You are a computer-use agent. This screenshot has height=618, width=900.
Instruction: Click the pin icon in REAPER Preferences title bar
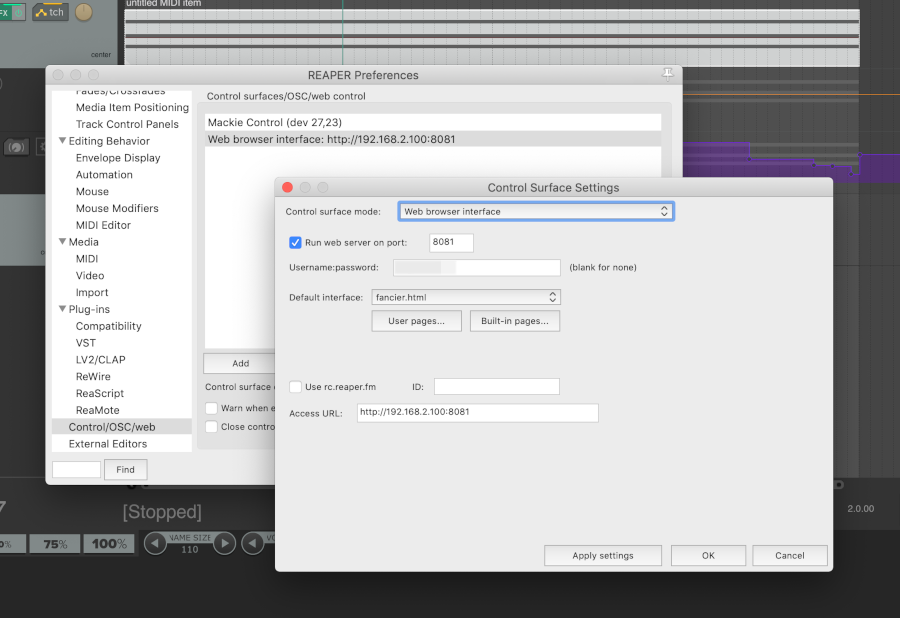[668, 74]
